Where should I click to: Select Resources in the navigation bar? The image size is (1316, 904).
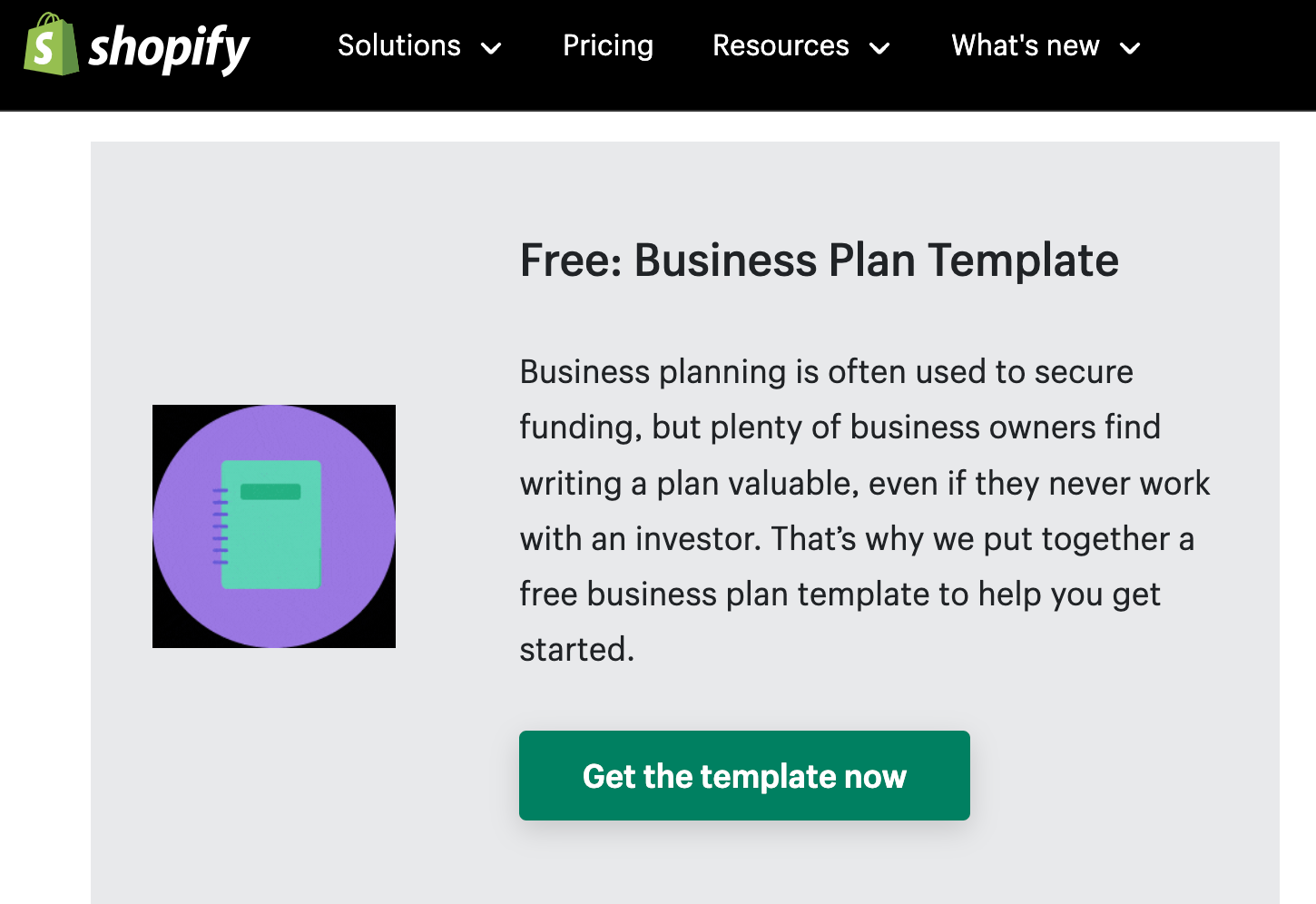coord(781,46)
